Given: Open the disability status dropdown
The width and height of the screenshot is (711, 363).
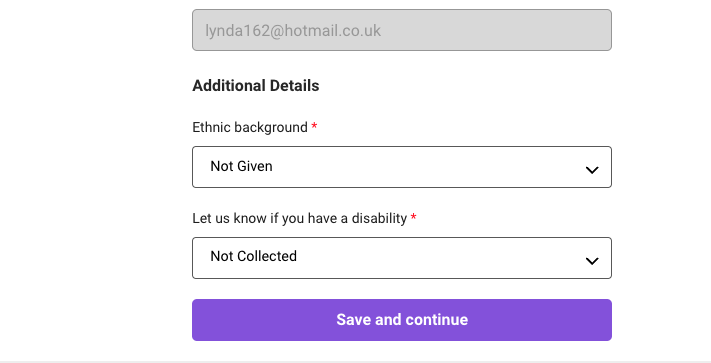Looking at the screenshot, I should 402,258.
